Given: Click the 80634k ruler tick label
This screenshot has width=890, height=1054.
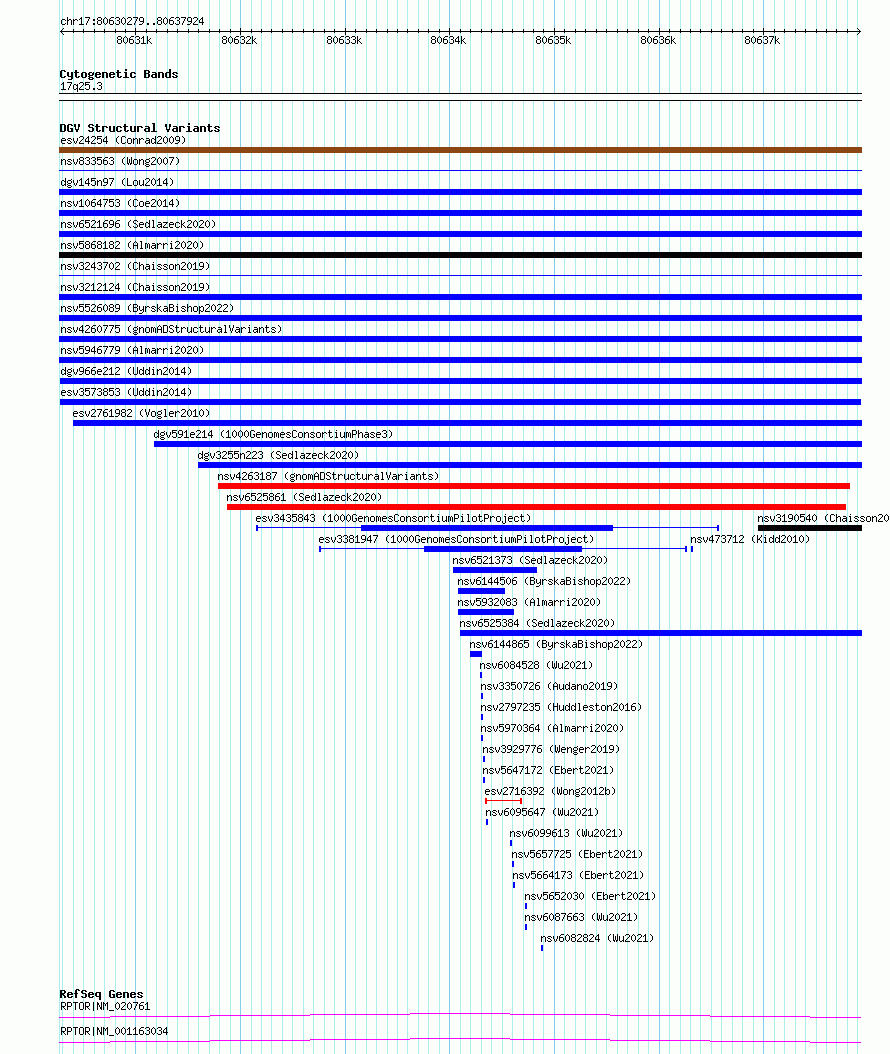Looking at the screenshot, I should click(x=448, y=40).
